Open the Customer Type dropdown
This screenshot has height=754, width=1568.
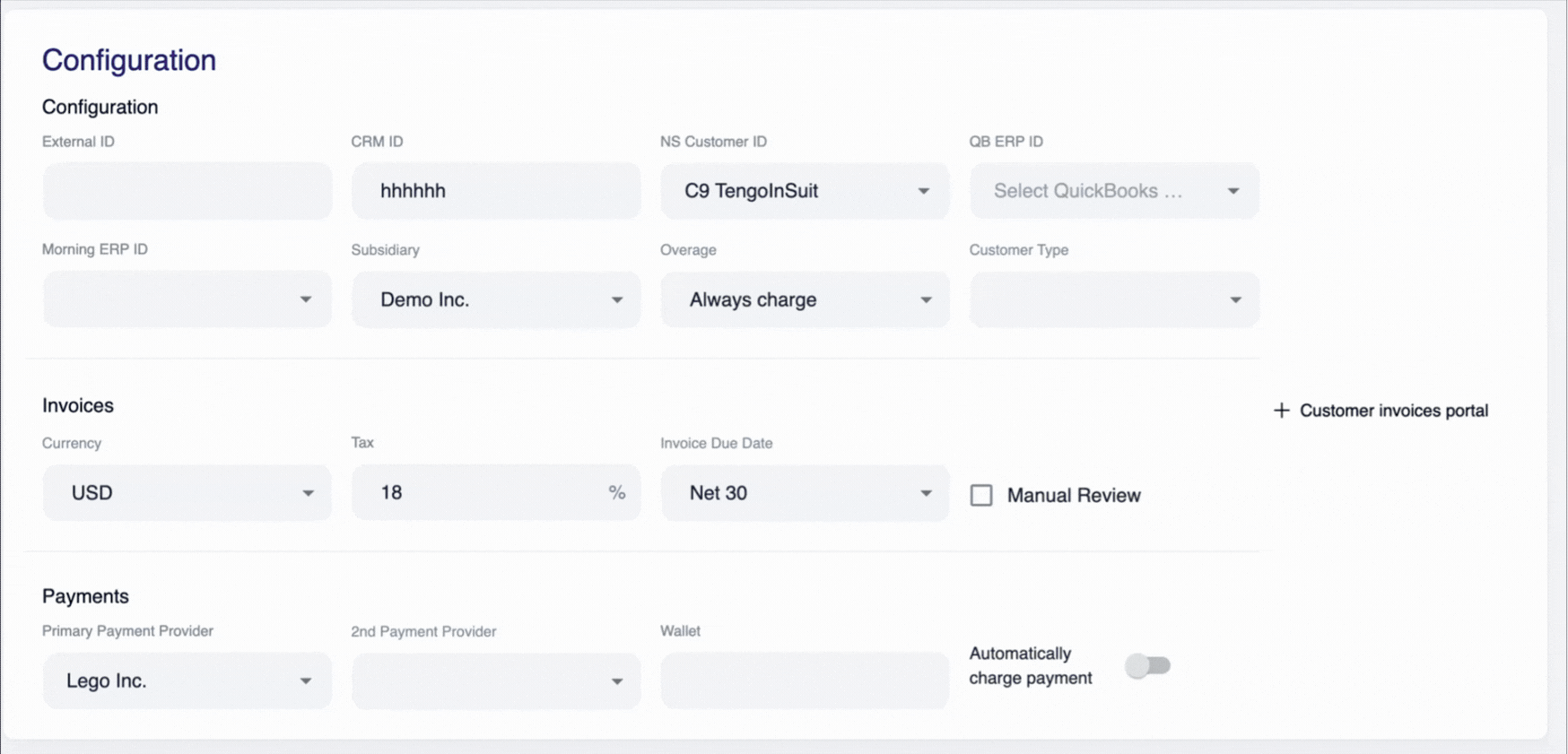tap(1114, 299)
